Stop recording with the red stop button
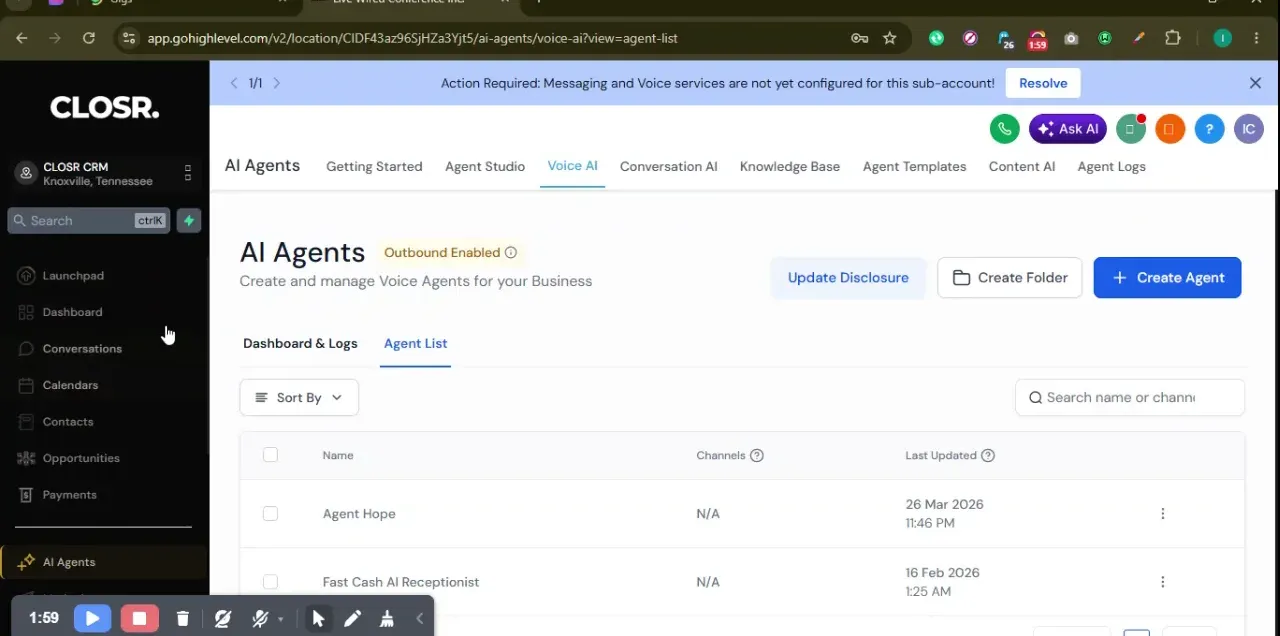 point(140,619)
